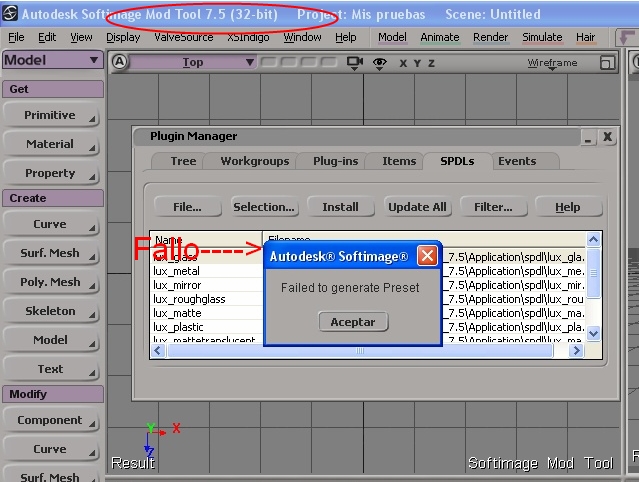Screen dimensions: 639x482
Task: Open the Help menu in menu bar
Action: tap(346, 37)
